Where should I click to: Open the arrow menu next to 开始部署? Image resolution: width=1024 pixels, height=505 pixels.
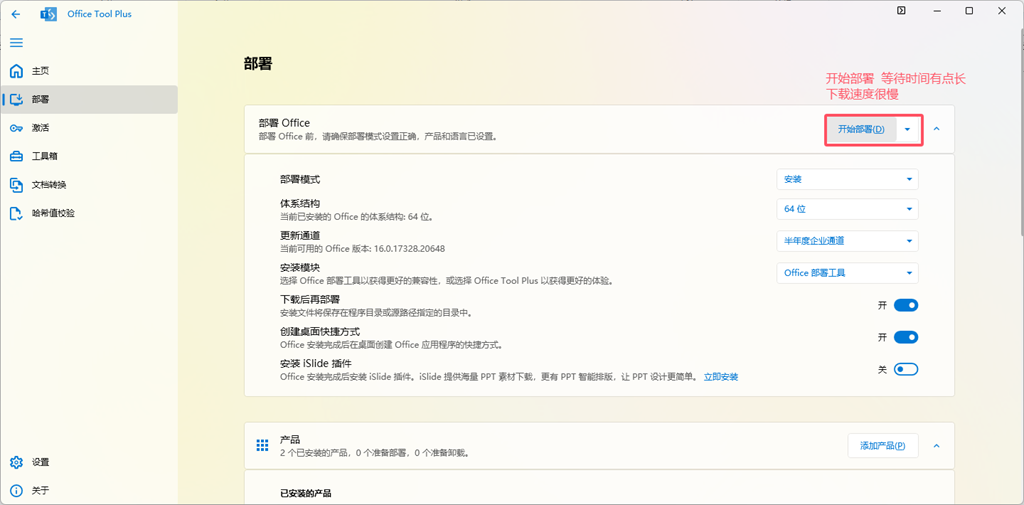[907, 129]
